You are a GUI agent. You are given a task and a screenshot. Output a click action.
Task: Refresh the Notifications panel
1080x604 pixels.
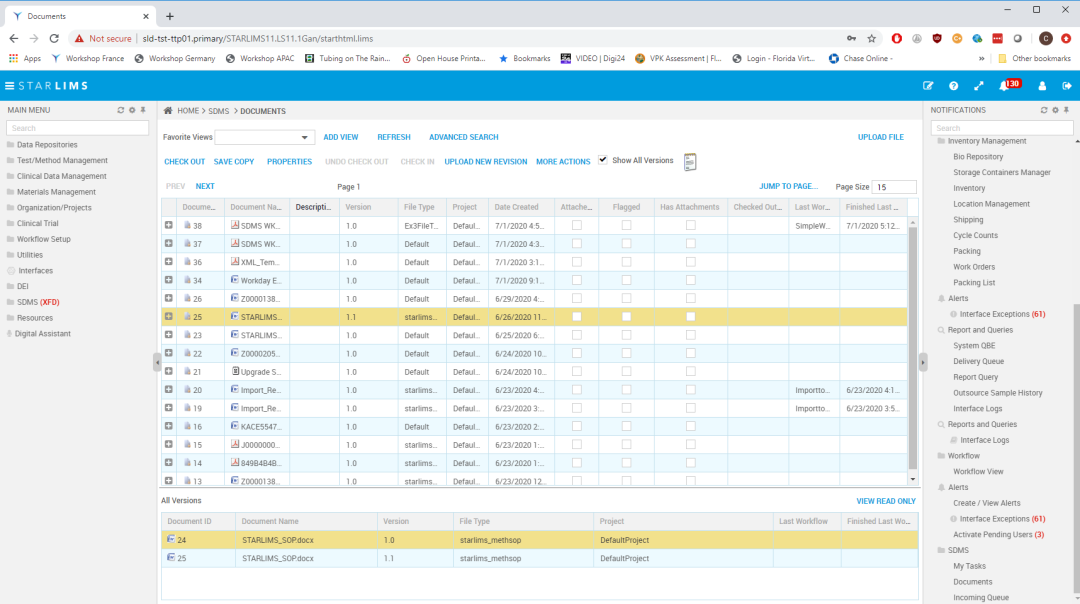pyautogui.click(x=1043, y=110)
